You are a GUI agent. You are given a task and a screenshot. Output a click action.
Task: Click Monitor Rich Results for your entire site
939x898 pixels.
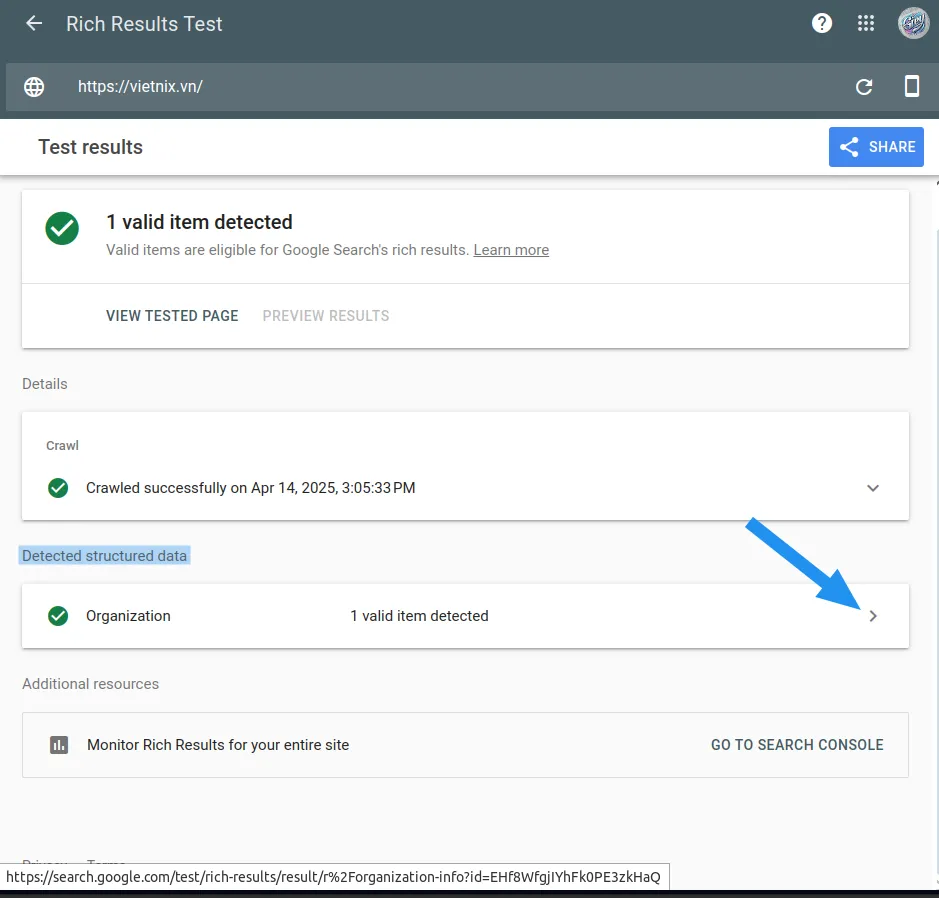218,745
